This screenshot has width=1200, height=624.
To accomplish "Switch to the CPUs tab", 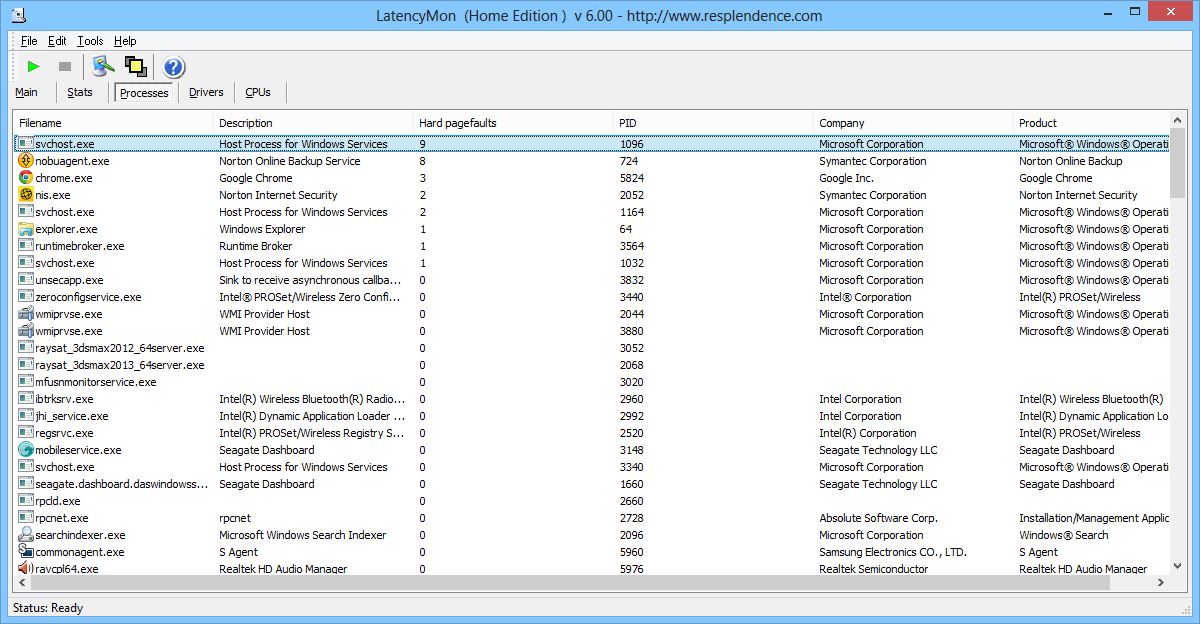I will [258, 92].
